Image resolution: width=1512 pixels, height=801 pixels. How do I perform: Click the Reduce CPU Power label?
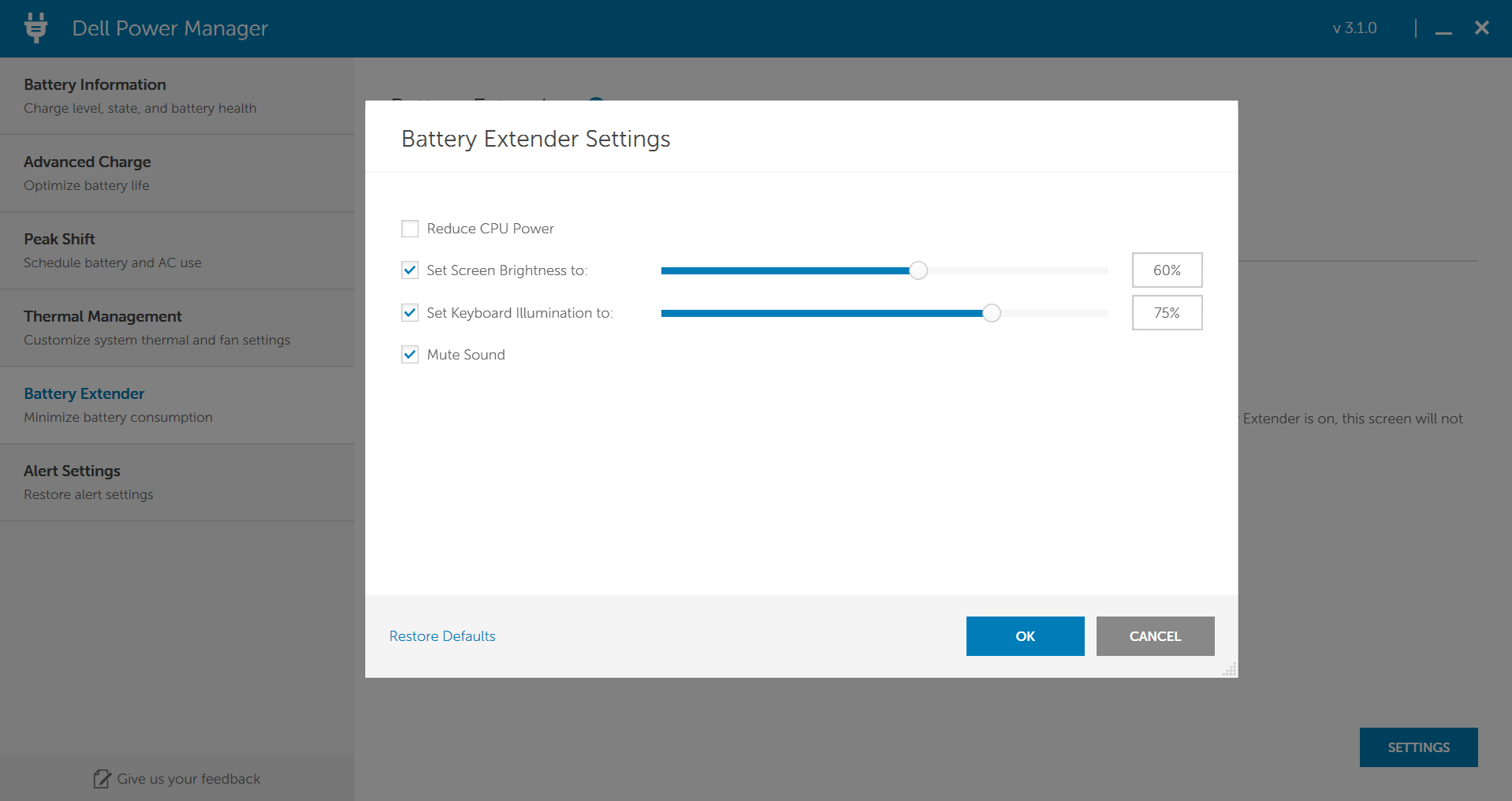coord(490,229)
